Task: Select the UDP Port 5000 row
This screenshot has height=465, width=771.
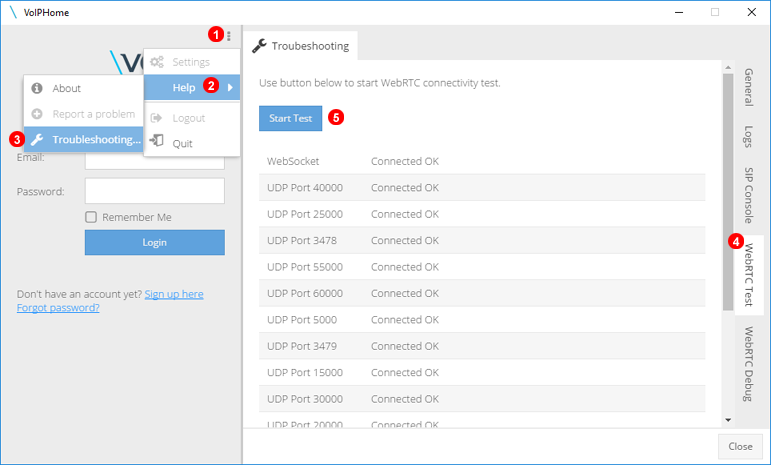Action: click(x=482, y=320)
